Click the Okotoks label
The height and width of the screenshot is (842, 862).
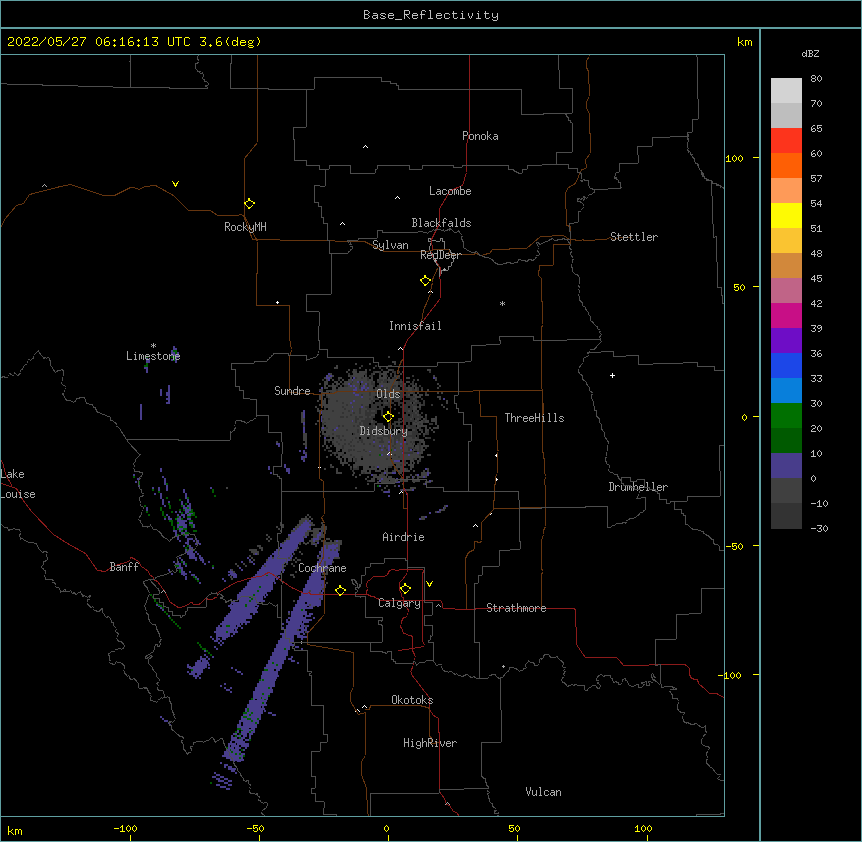click(x=412, y=700)
